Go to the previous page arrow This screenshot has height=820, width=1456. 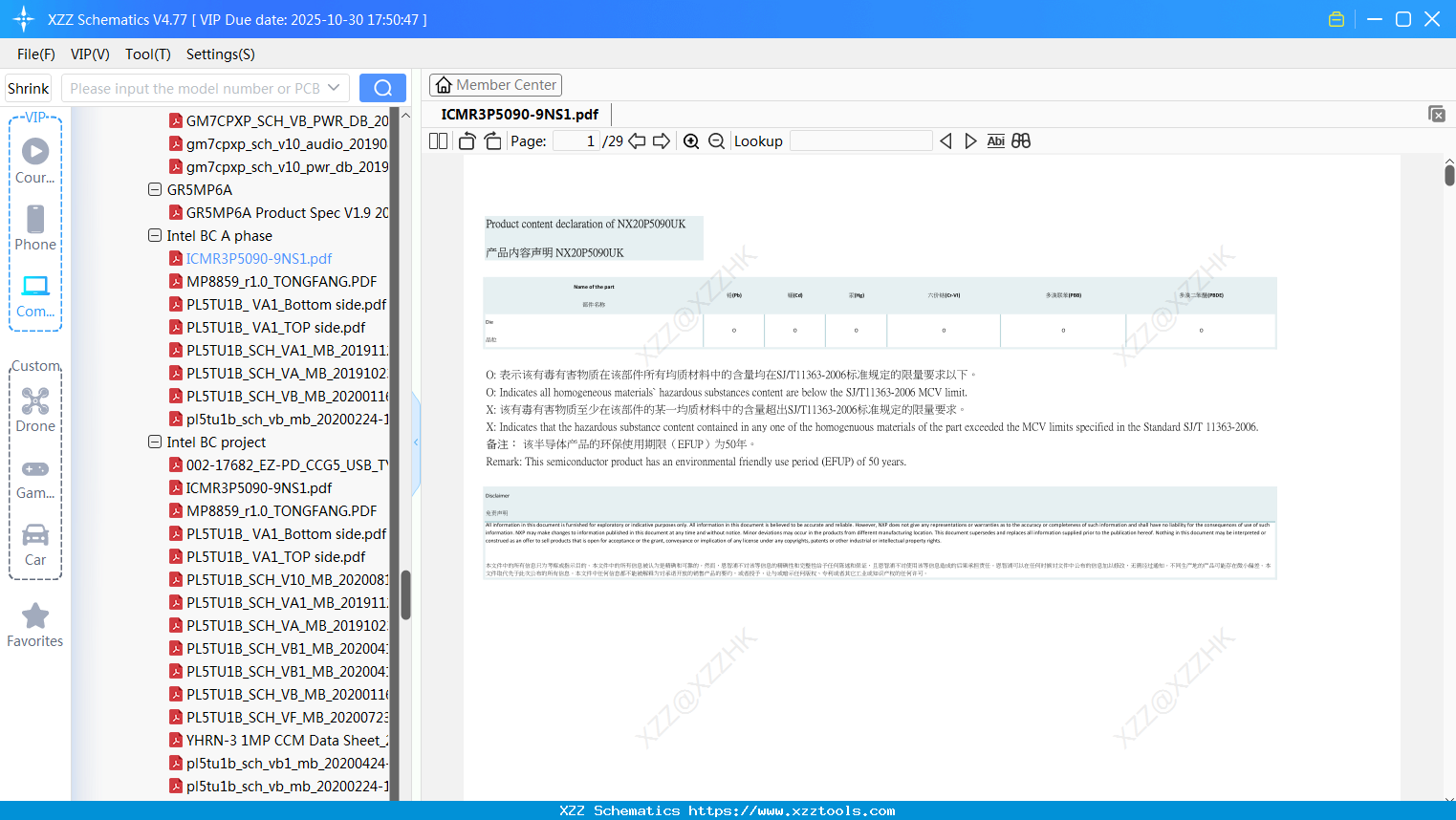637,141
